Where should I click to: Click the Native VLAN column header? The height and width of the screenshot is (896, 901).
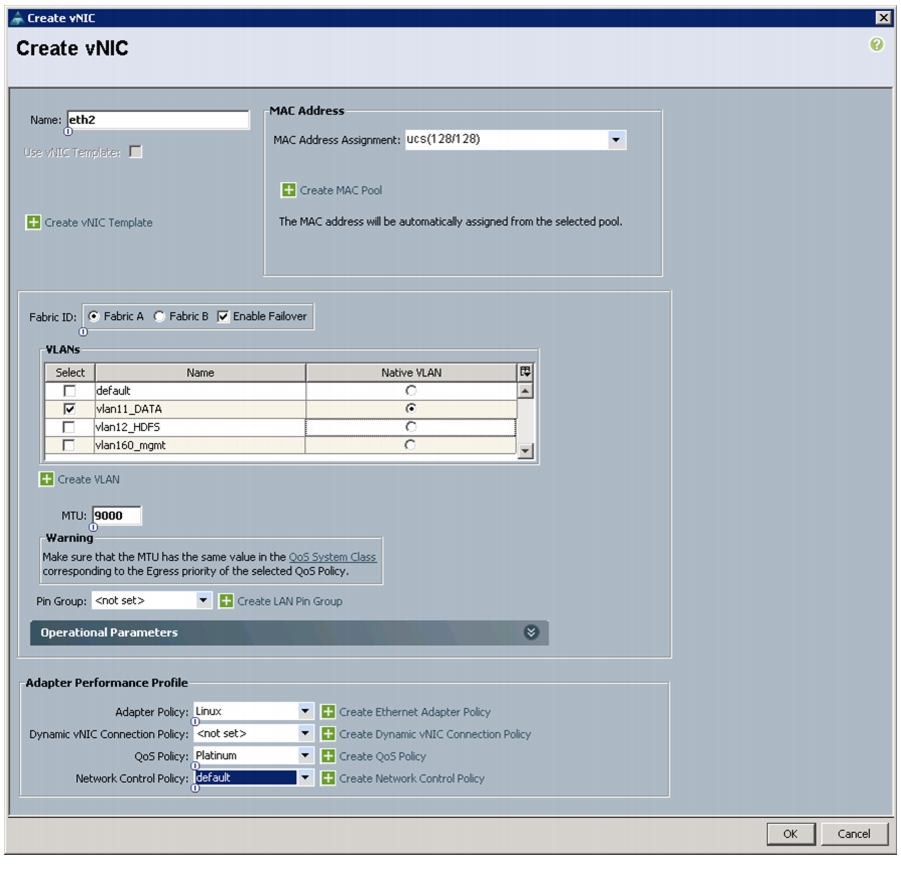(x=411, y=372)
